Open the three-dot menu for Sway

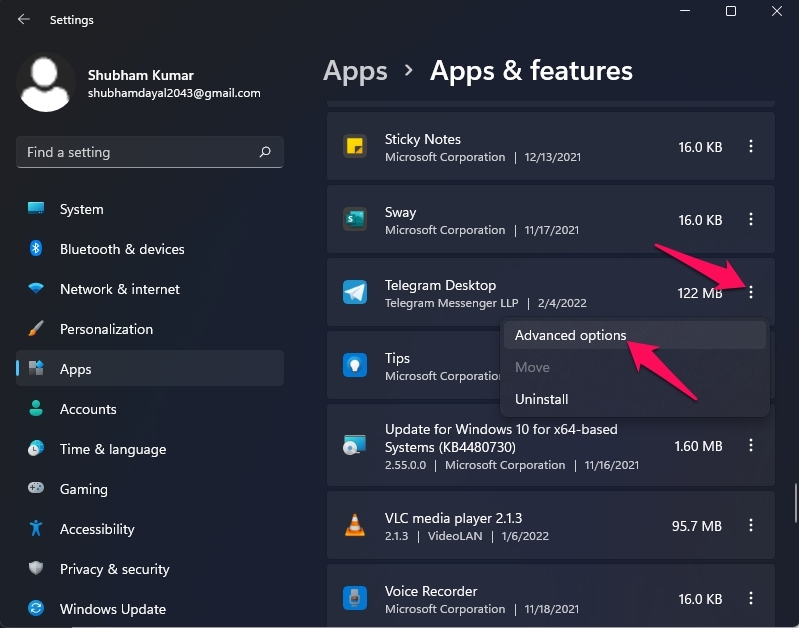751,219
